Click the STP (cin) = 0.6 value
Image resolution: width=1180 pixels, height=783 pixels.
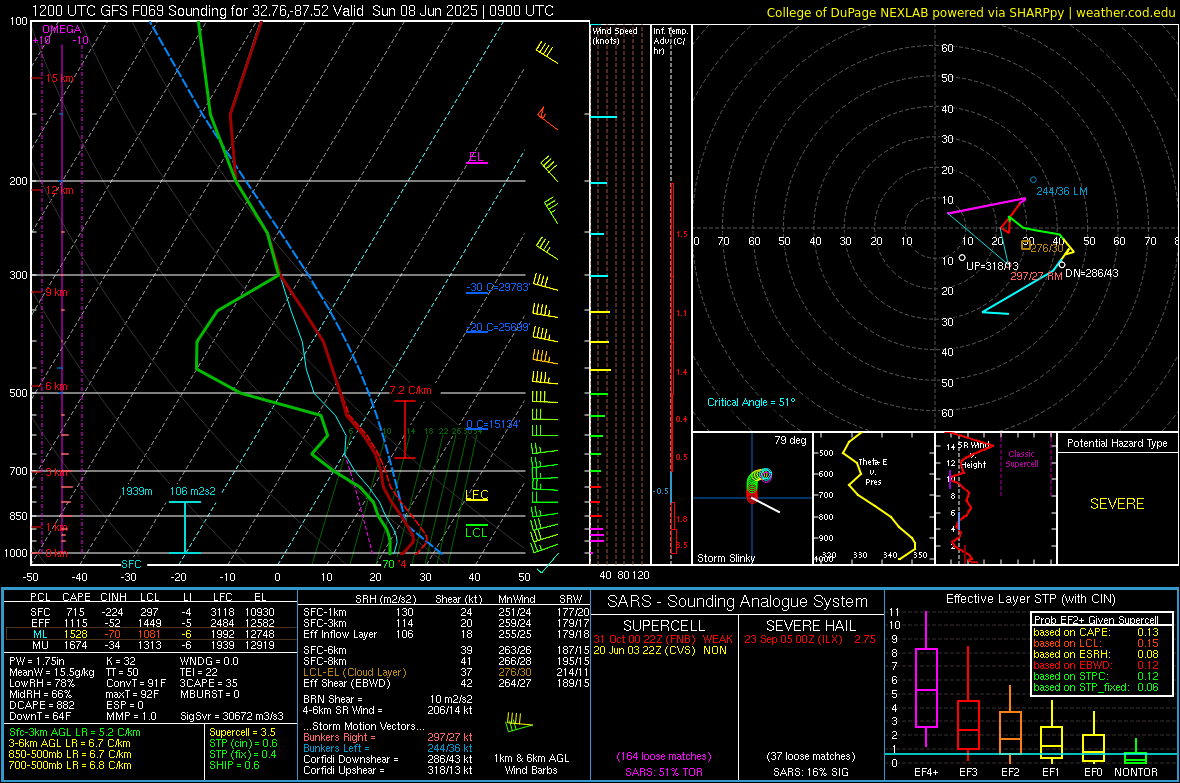coord(243,743)
